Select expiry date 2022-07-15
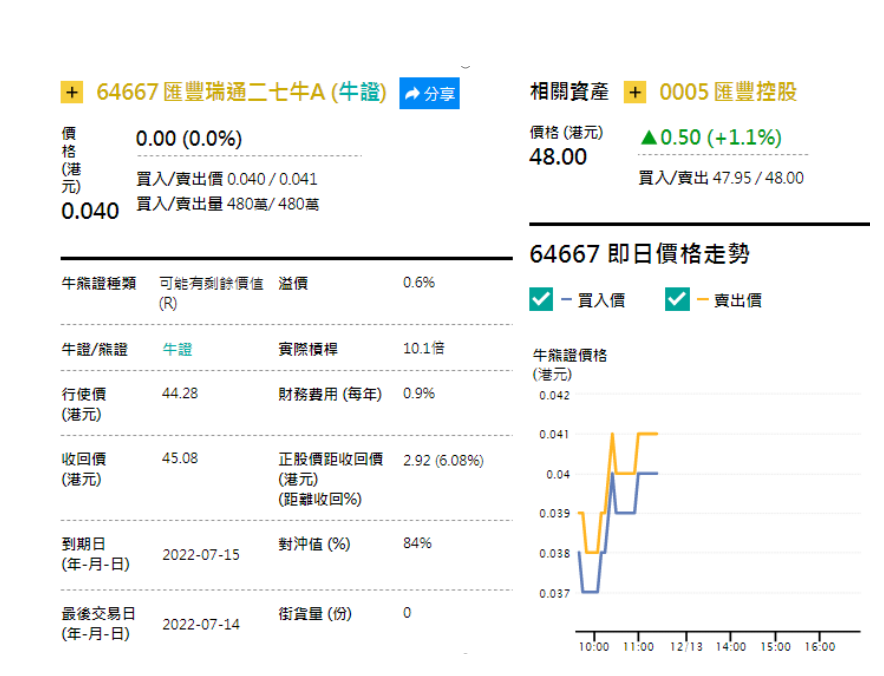Screen dimensions: 884x676 coord(201,555)
